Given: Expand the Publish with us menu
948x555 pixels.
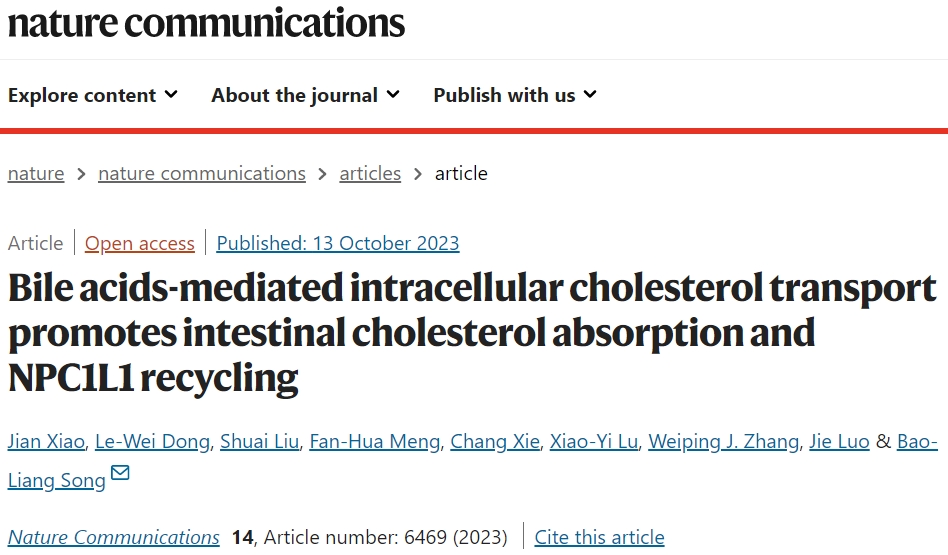Looking at the screenshot, I should [515, 95].
